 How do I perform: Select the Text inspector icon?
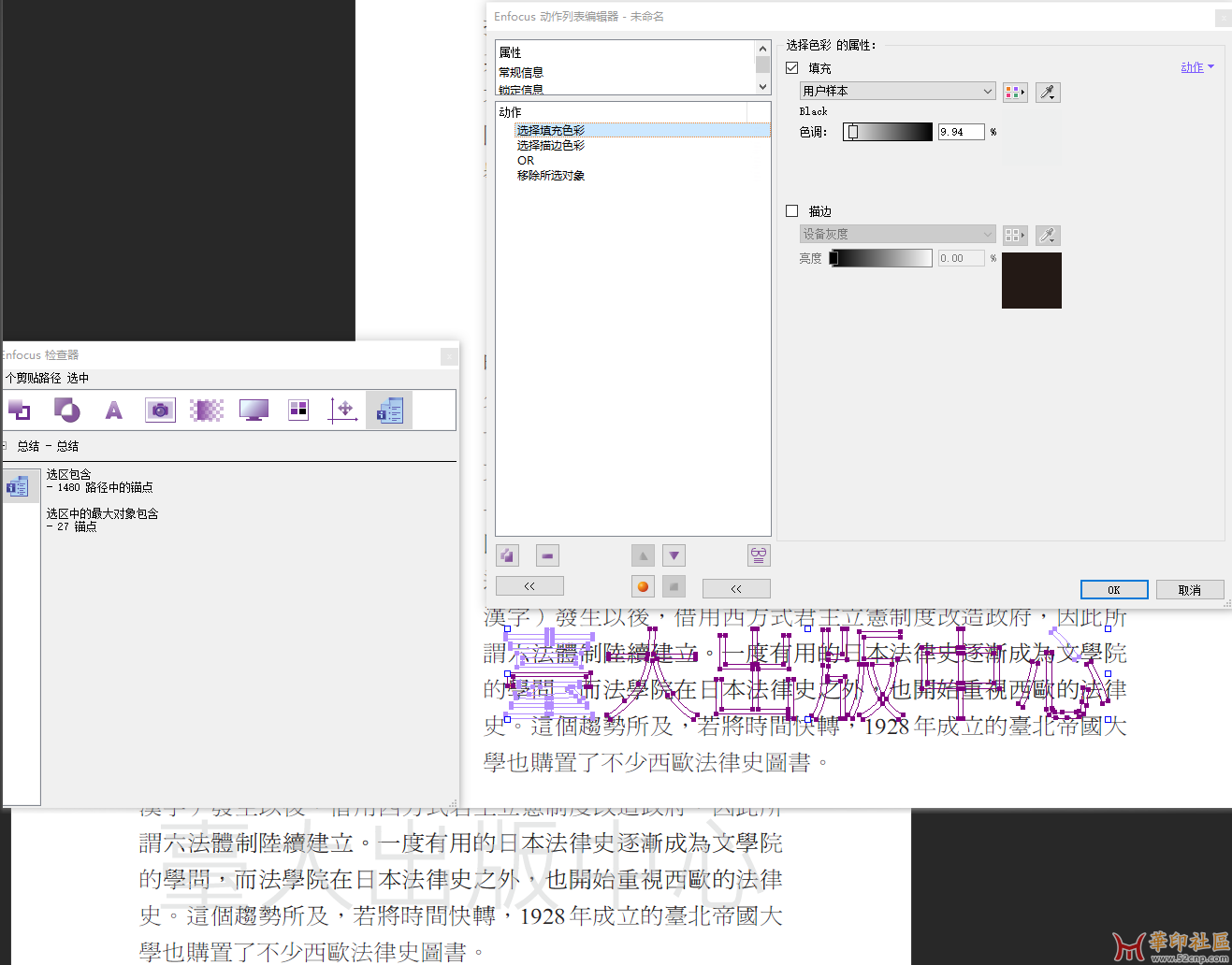(114, 410)
